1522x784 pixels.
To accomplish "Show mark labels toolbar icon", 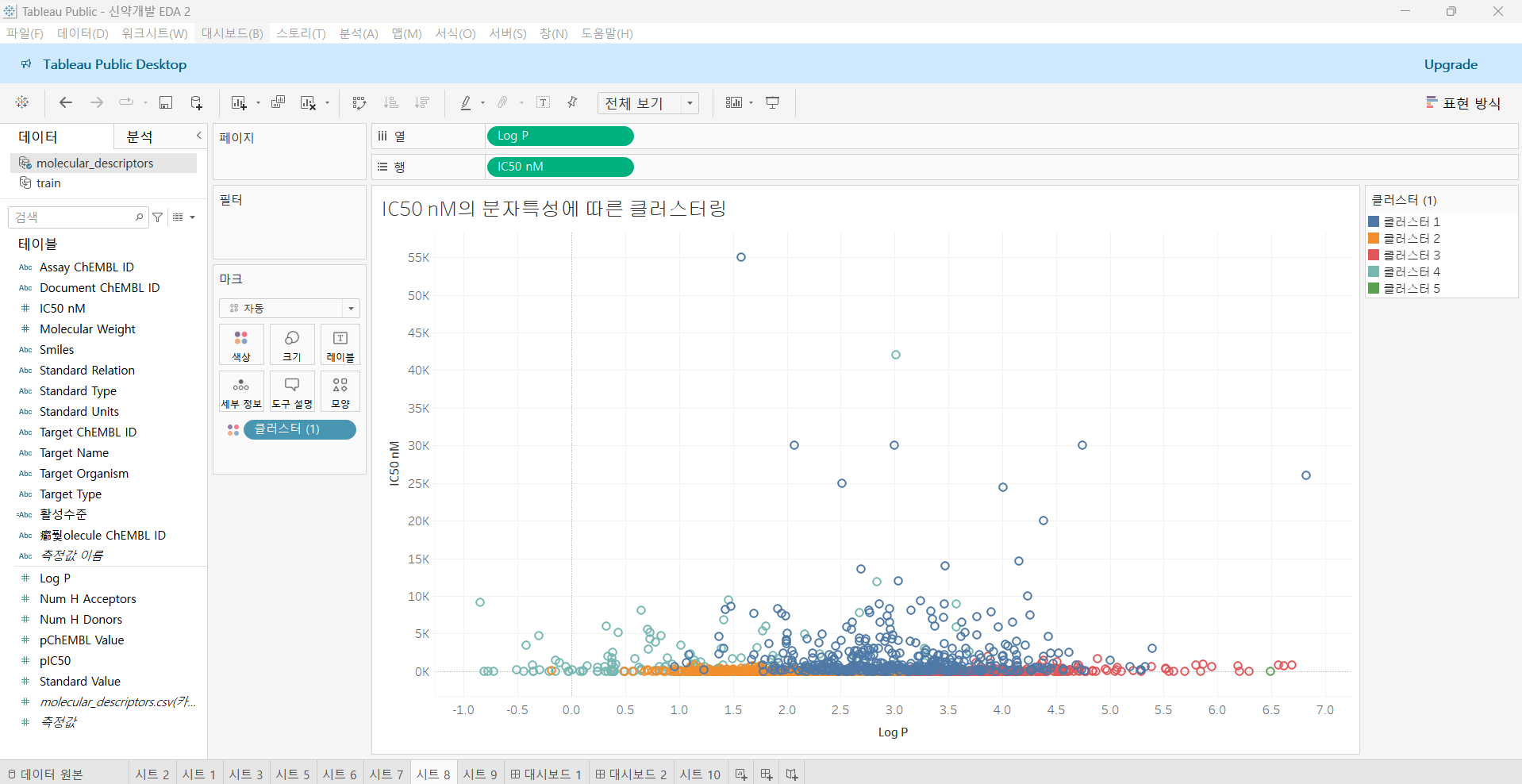I will (544, 102).
